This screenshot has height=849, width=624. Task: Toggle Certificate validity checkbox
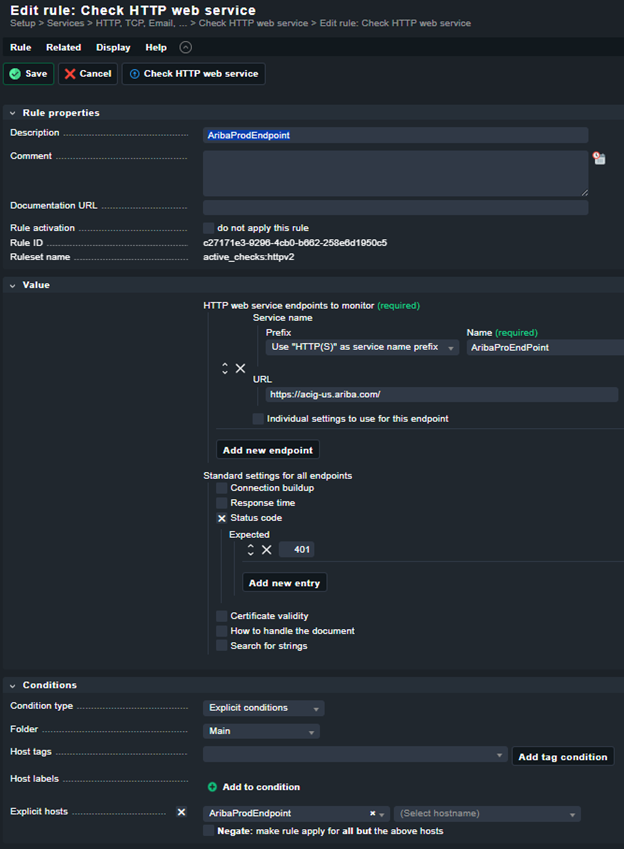tap(222, 616)
